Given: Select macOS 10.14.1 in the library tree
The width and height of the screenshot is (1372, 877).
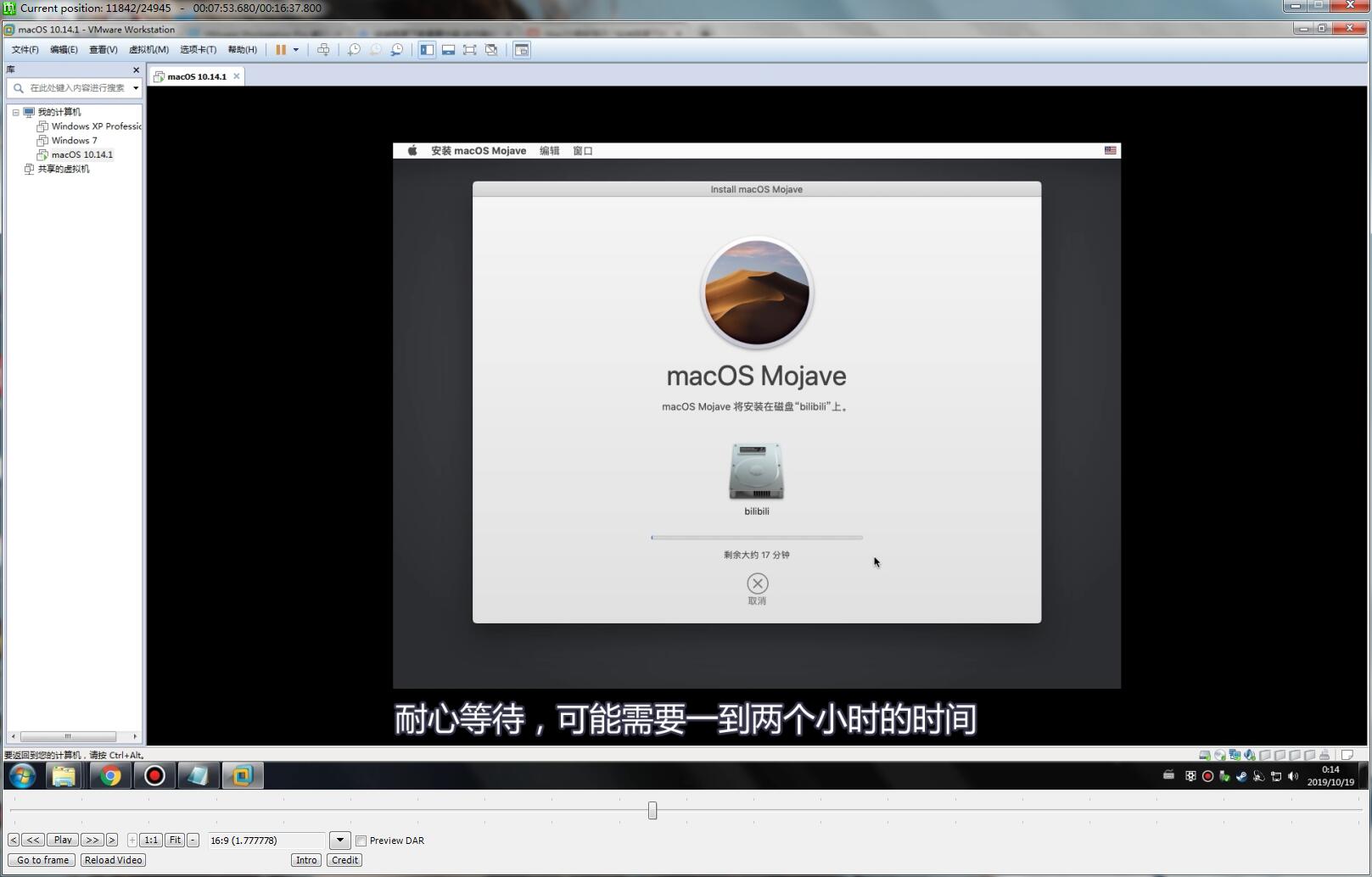Looking at the screenshot, I should coord(75,154).
